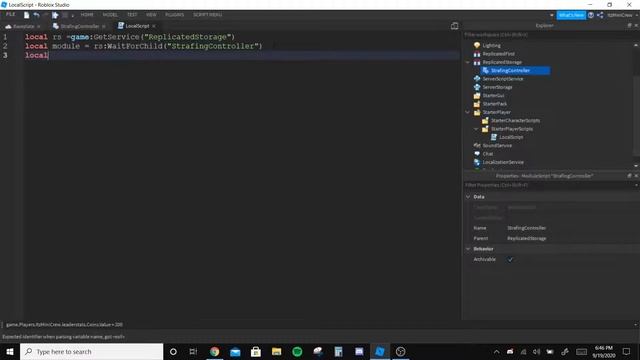Collapse the Behavior properties section

pyautogui.click(x=468, y=249)
